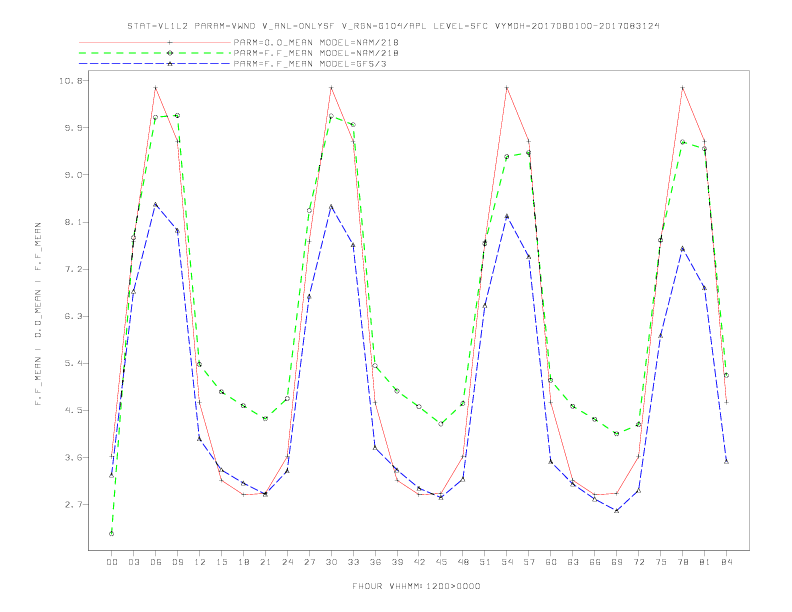792x612 pixels.
Task: Select legend entry PARM=F.F_MEAN MODEL=GFS/3
Action: point(310,64)
